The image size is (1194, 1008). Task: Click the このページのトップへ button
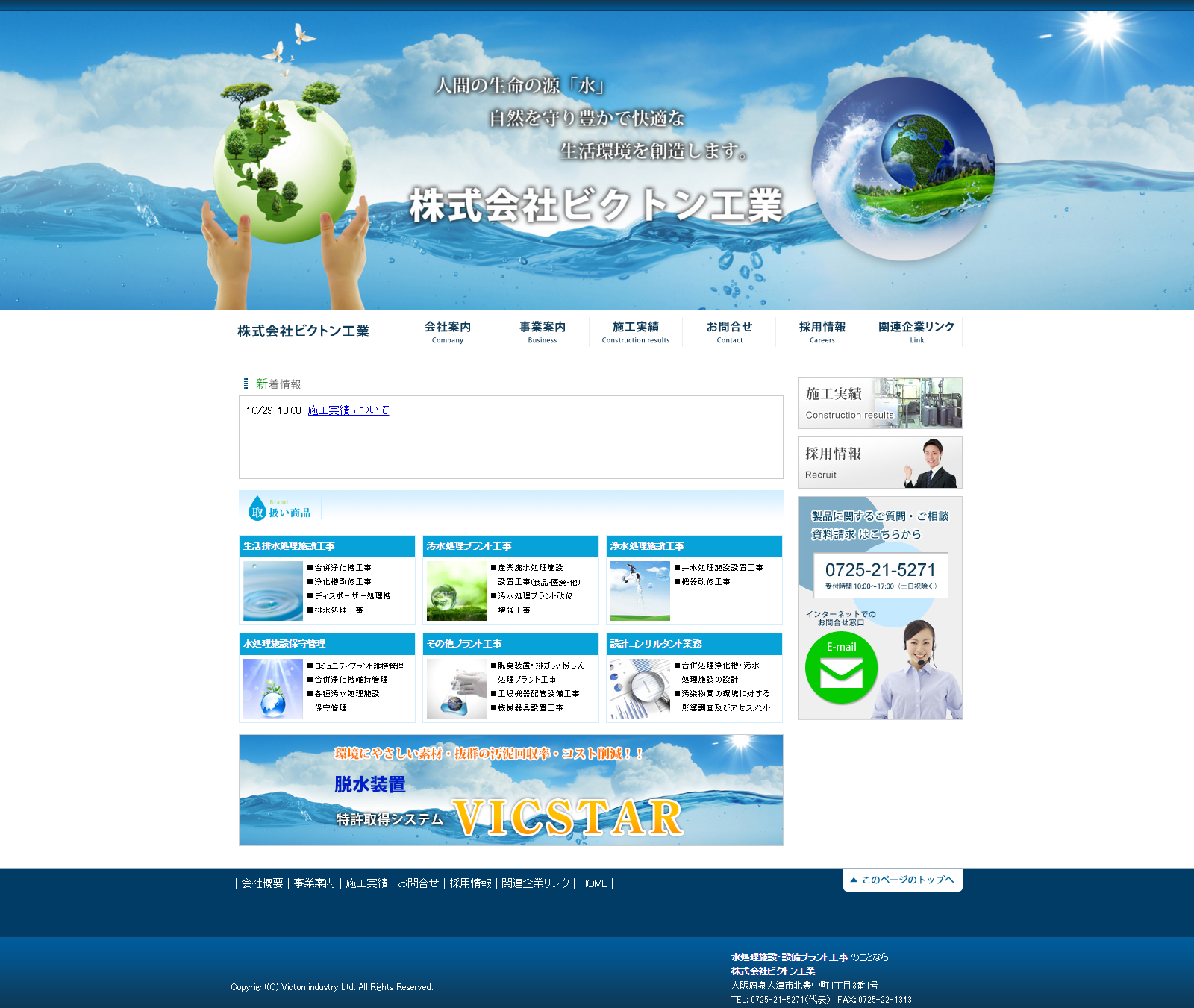(x=902, y=880)
